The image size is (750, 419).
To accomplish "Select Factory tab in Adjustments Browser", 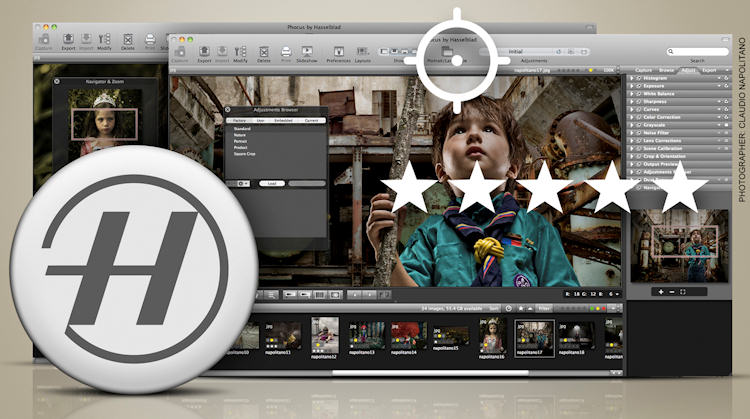I will 239,121.
